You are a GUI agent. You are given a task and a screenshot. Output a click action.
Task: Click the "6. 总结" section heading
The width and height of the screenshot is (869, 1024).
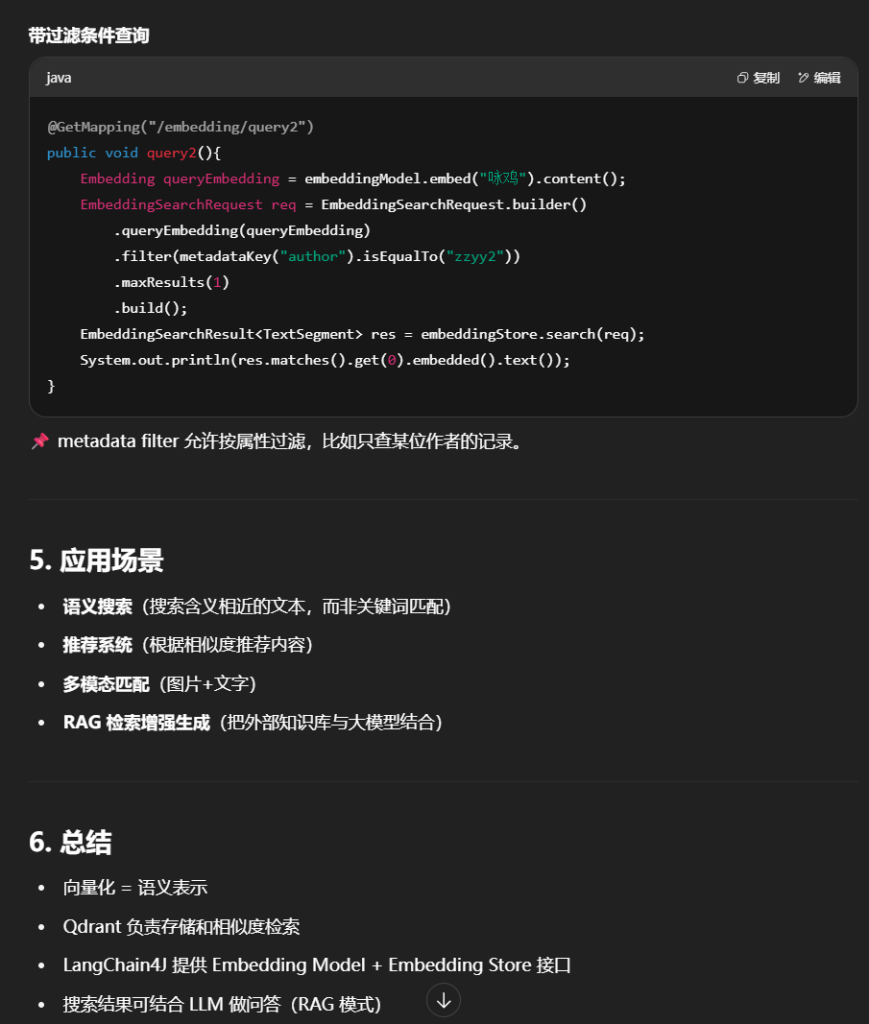[x=71, y=842]
